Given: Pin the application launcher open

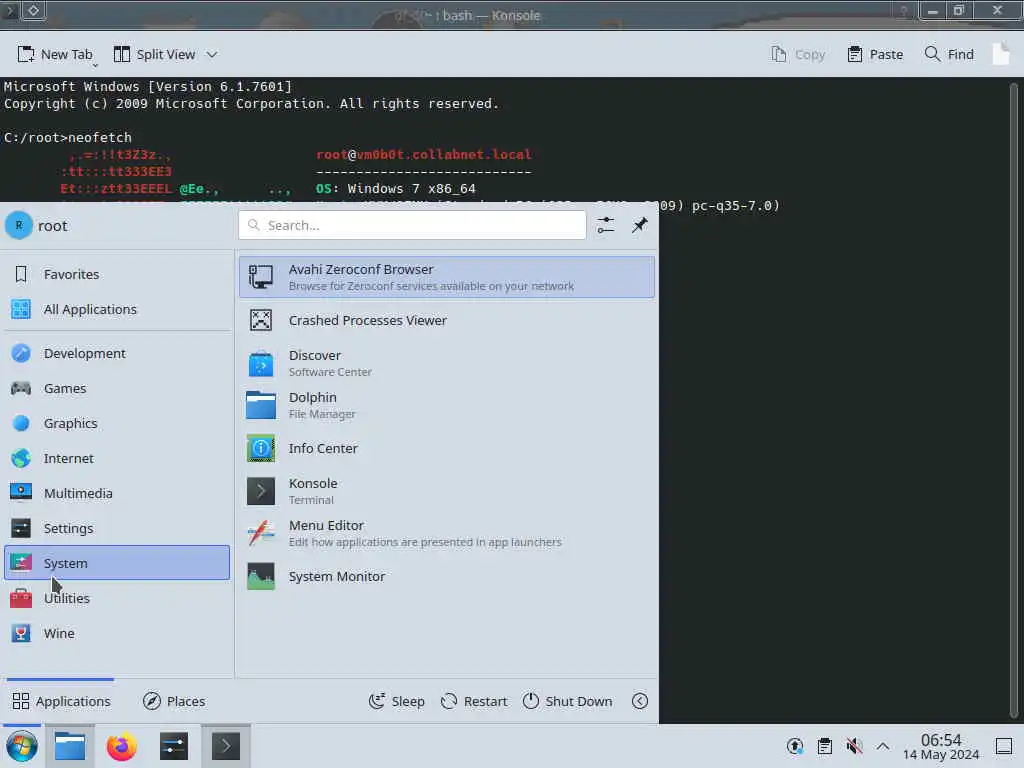Looking at the screenshot, I should coord(639,225).
